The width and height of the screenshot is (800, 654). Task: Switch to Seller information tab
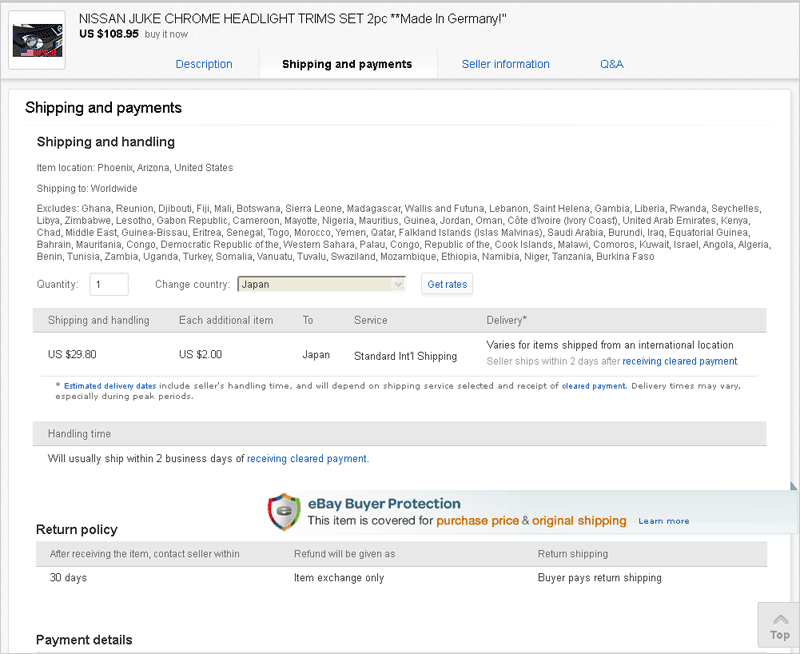tap(506, 64)
